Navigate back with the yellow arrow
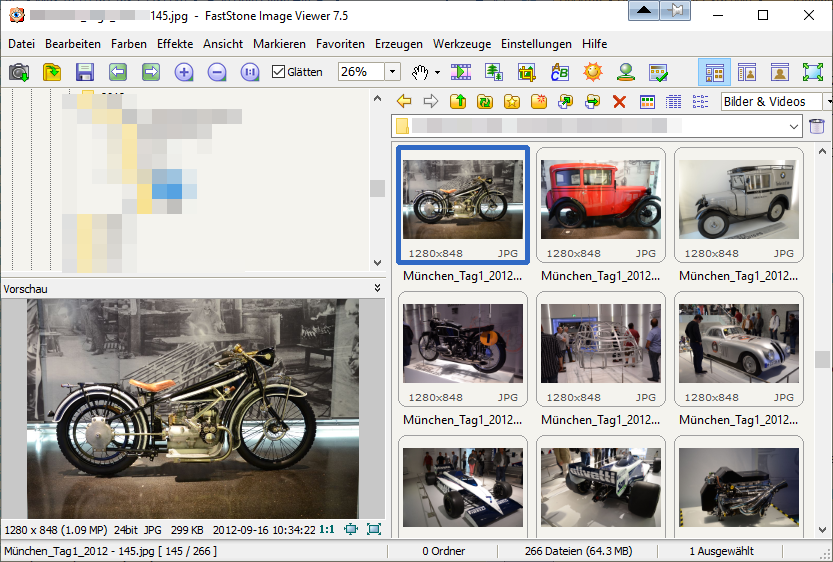This screenshot has width=833, height=562. click(404, 101)
